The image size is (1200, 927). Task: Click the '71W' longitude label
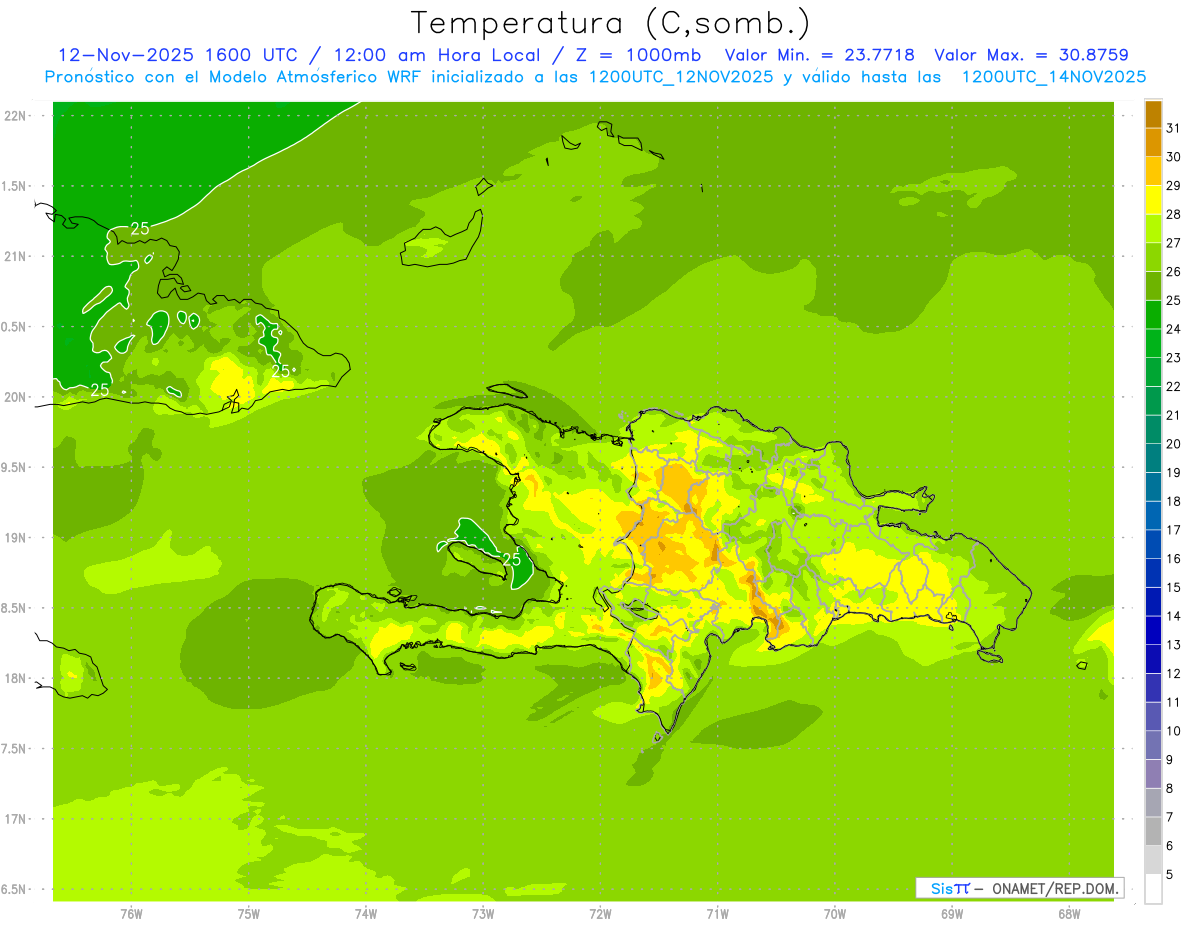tap(717, 914)
